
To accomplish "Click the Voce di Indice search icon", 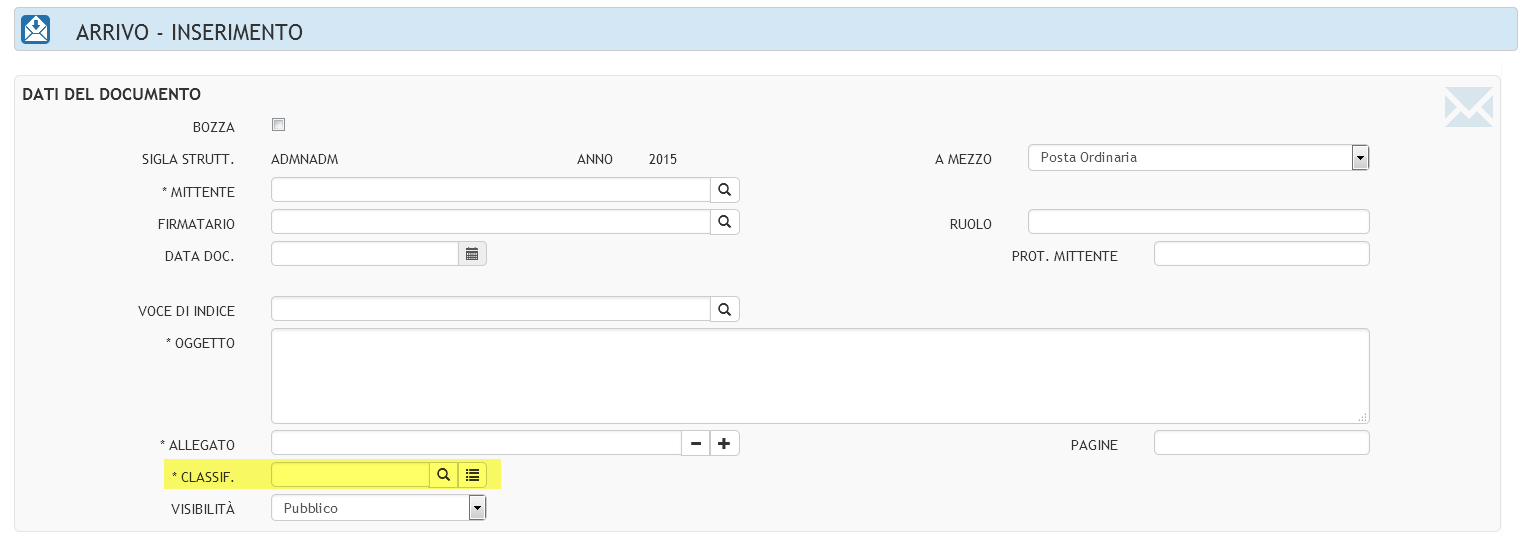I will 725,309.
